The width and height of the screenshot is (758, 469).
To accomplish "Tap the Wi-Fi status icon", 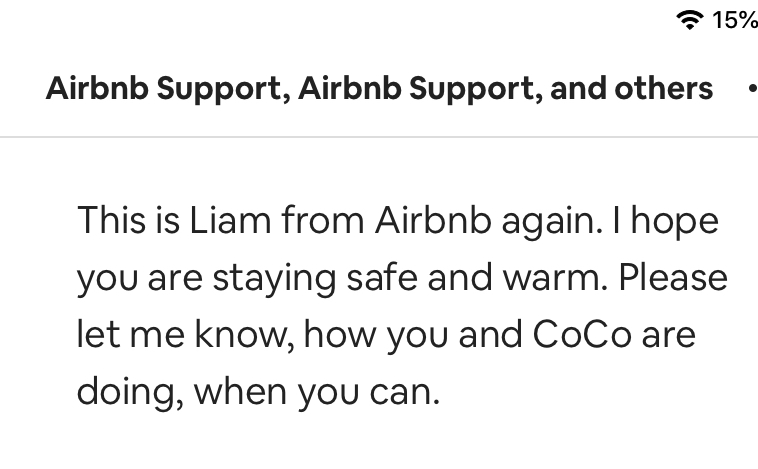I will pos(690,20).
